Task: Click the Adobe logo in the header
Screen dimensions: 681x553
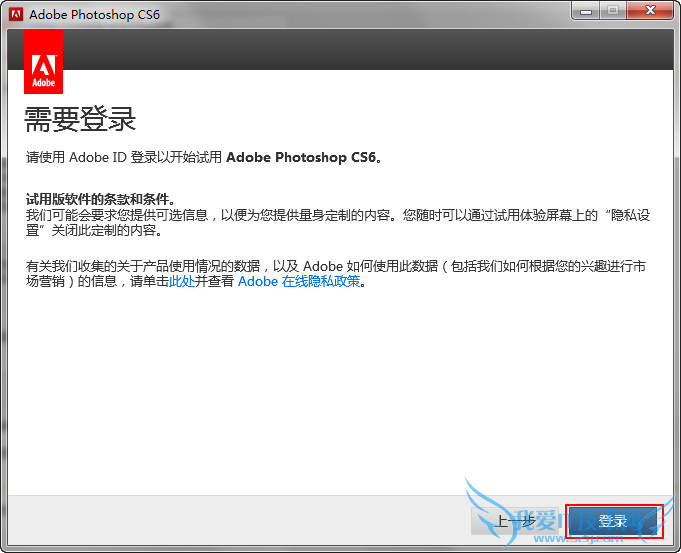Action: [x=43, y=62]
